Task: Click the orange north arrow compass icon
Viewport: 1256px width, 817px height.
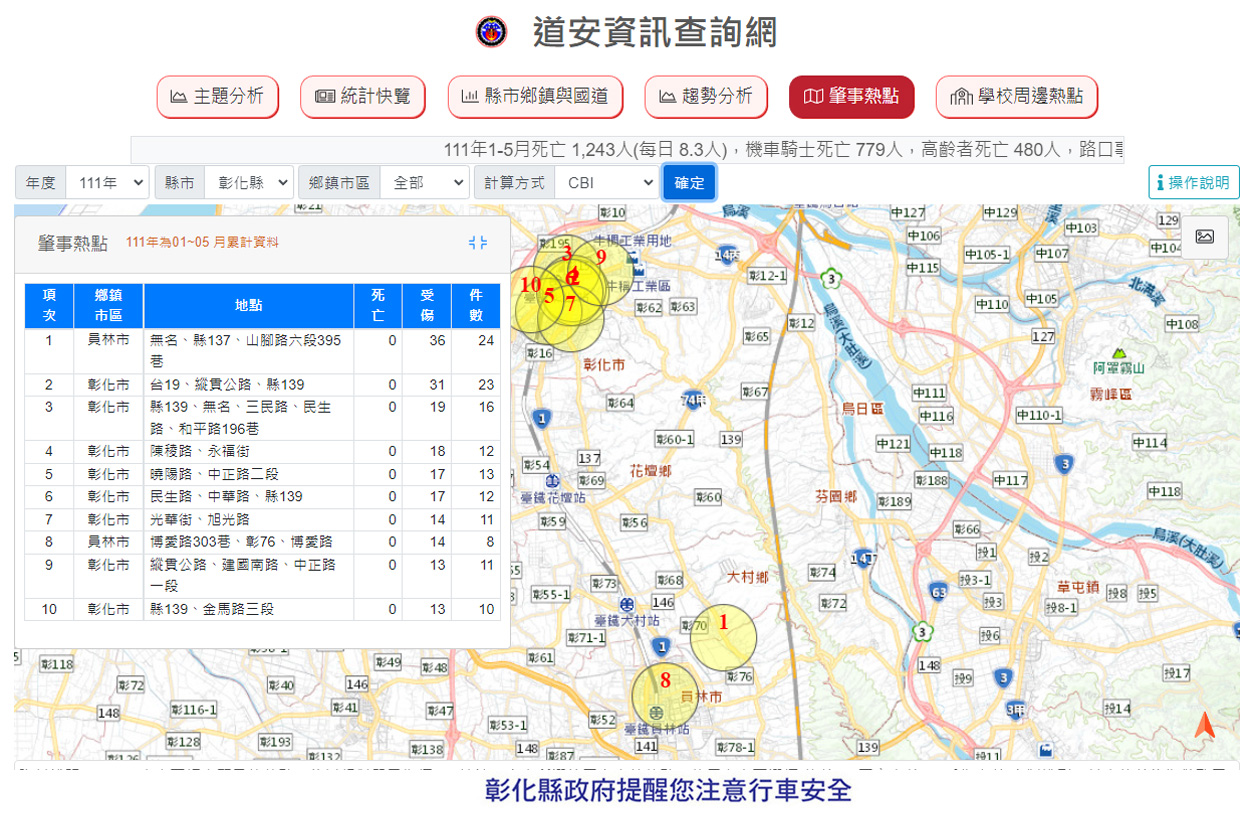Action: pyautogui.click(x=1204, y=725)
